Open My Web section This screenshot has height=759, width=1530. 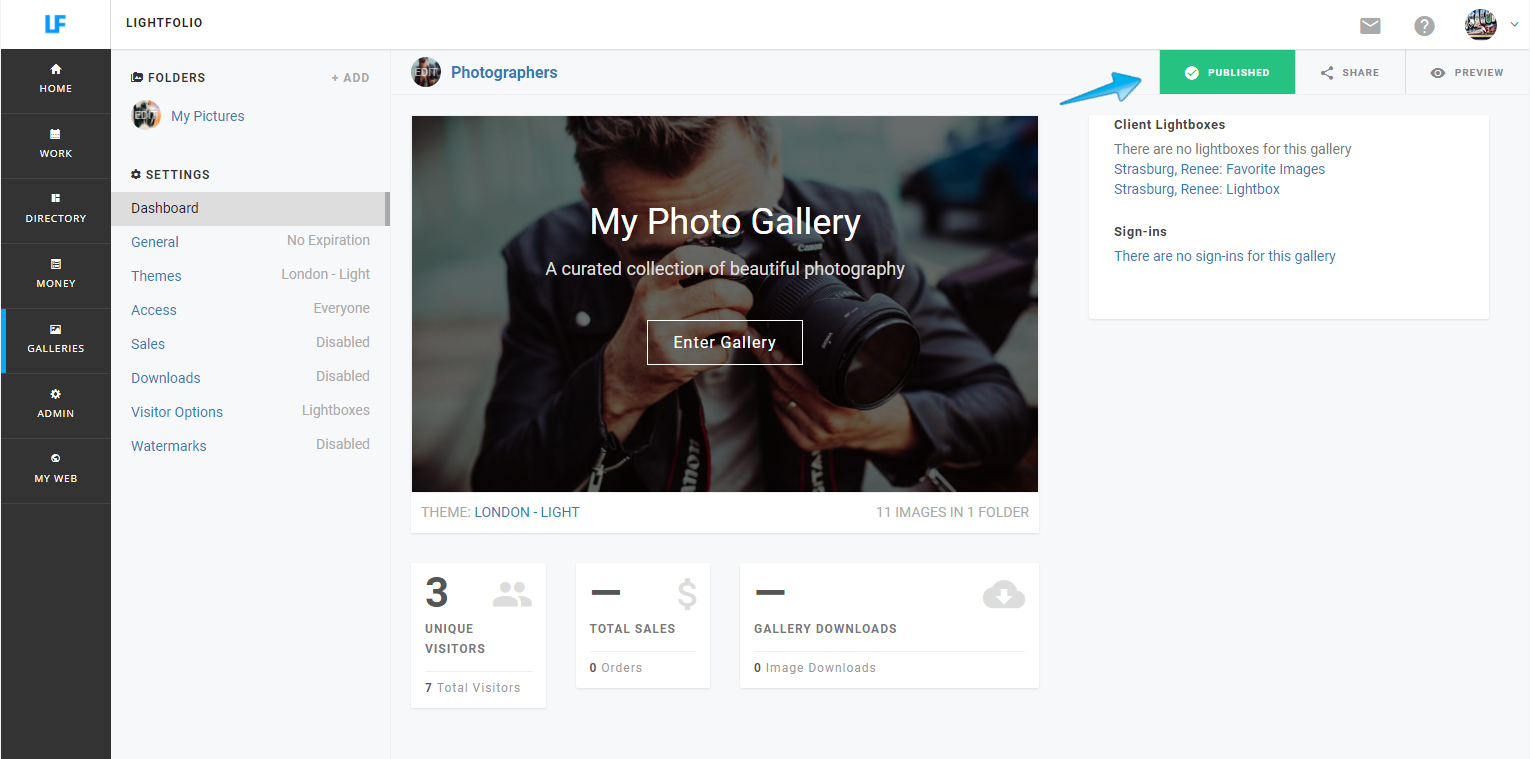click(56, 469)
